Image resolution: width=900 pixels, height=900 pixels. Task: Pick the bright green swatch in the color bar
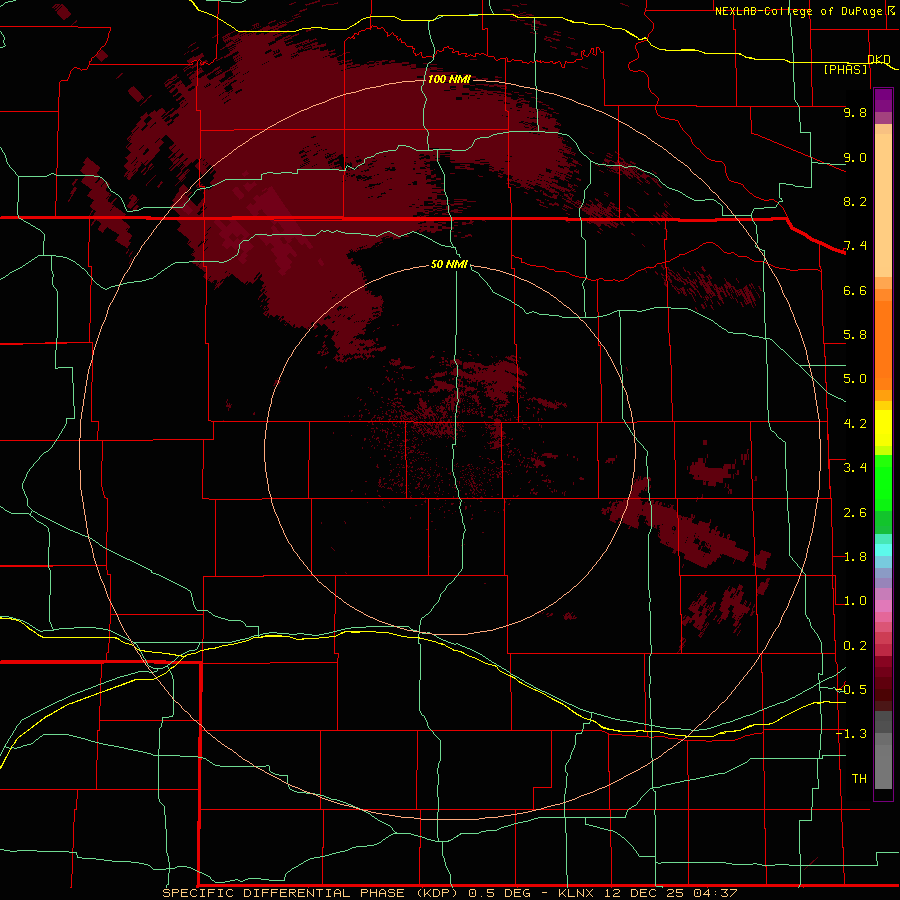coord(883,488)
